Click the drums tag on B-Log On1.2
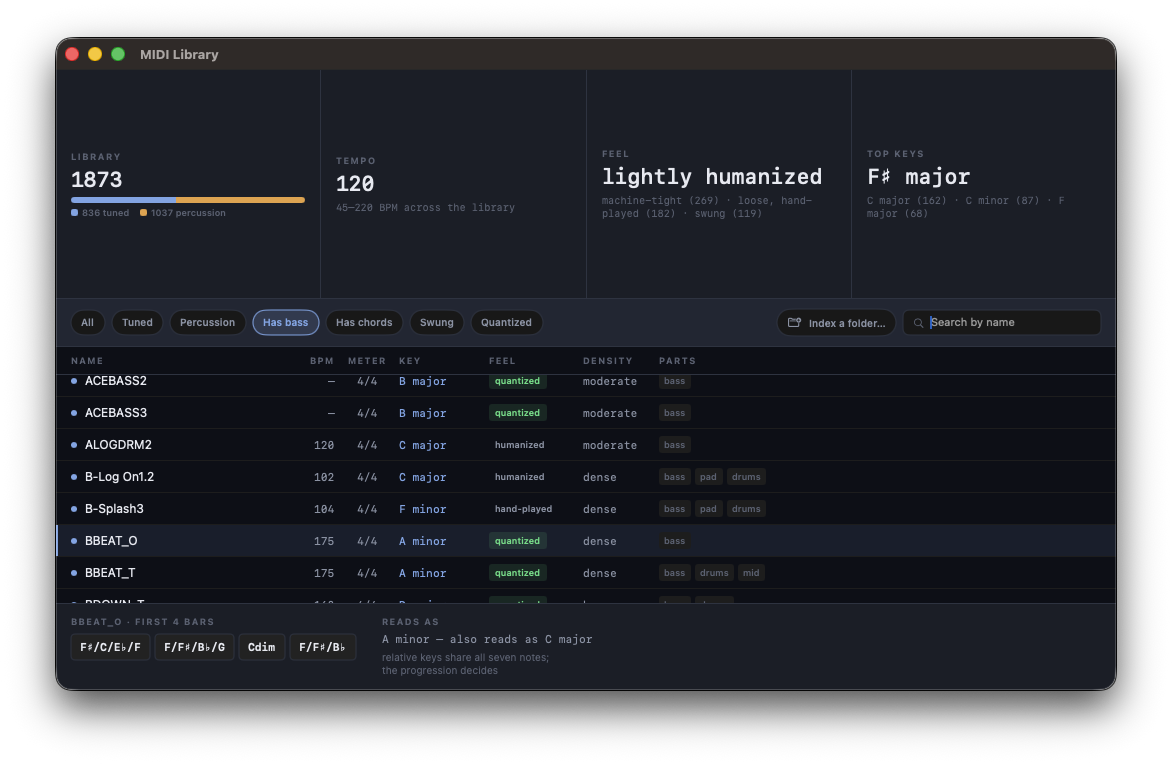 click(746, 477)
